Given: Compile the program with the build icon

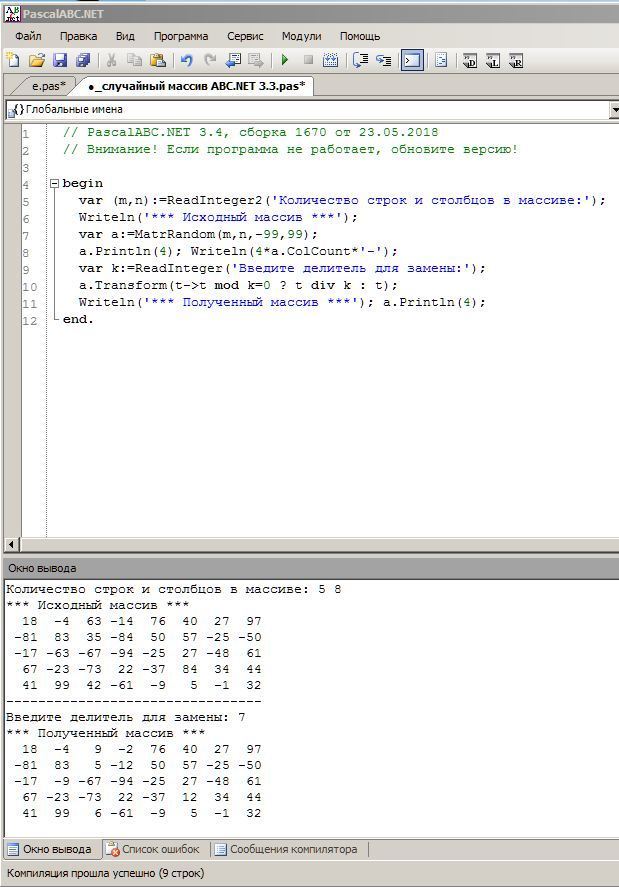Looking at the screenshot, I should pyautogui.click(x=330, y=60).
